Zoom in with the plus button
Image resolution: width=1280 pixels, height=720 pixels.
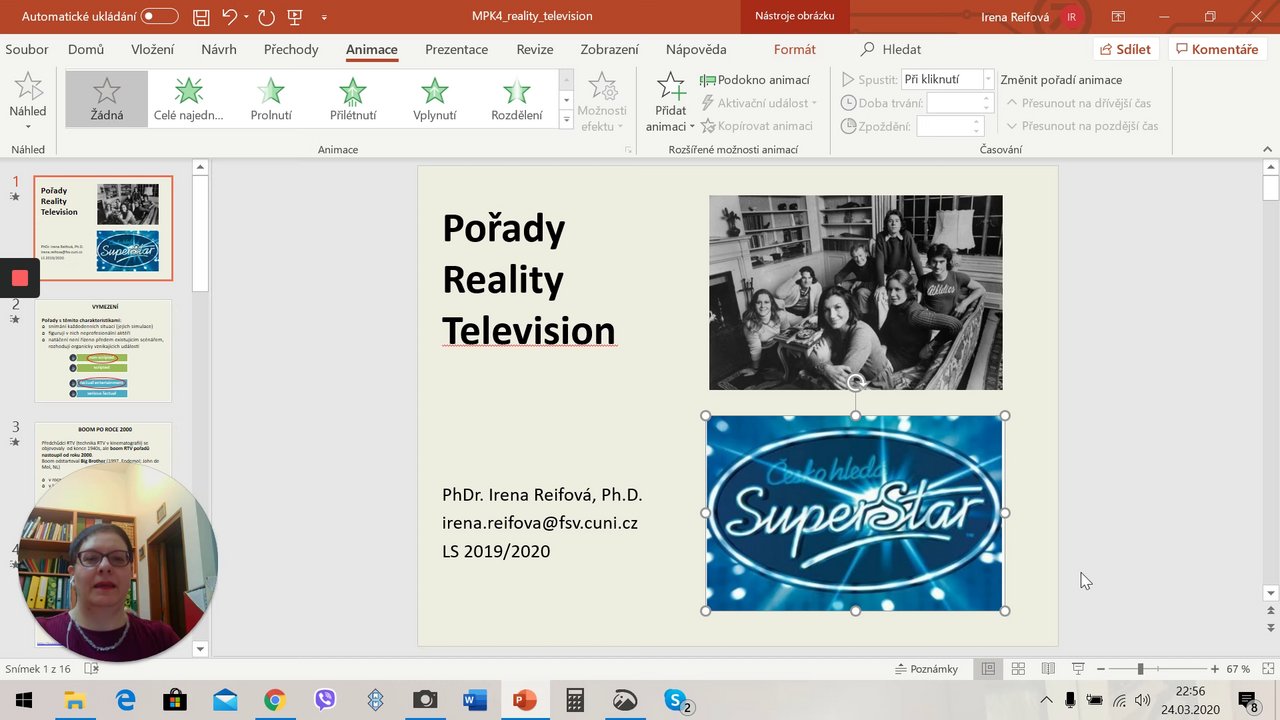coord(1215,669)
